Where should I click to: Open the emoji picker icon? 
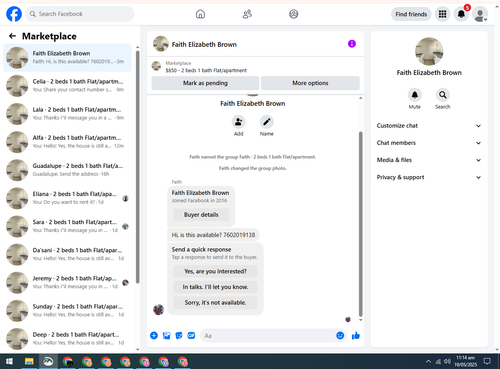click(340, 335)
